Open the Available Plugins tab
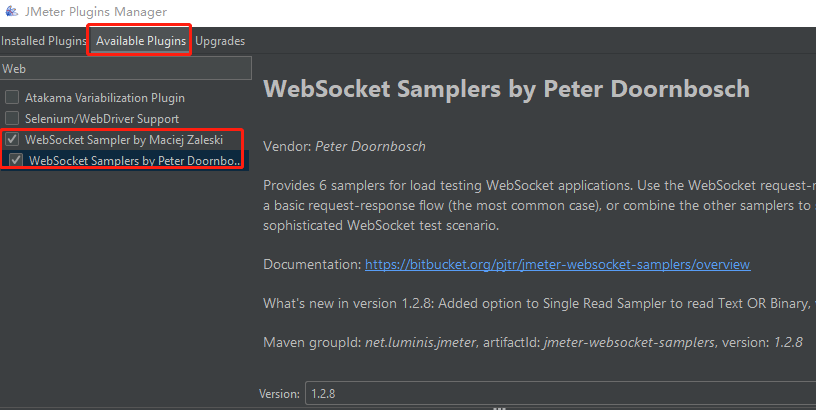 click(x=141, y=41)
